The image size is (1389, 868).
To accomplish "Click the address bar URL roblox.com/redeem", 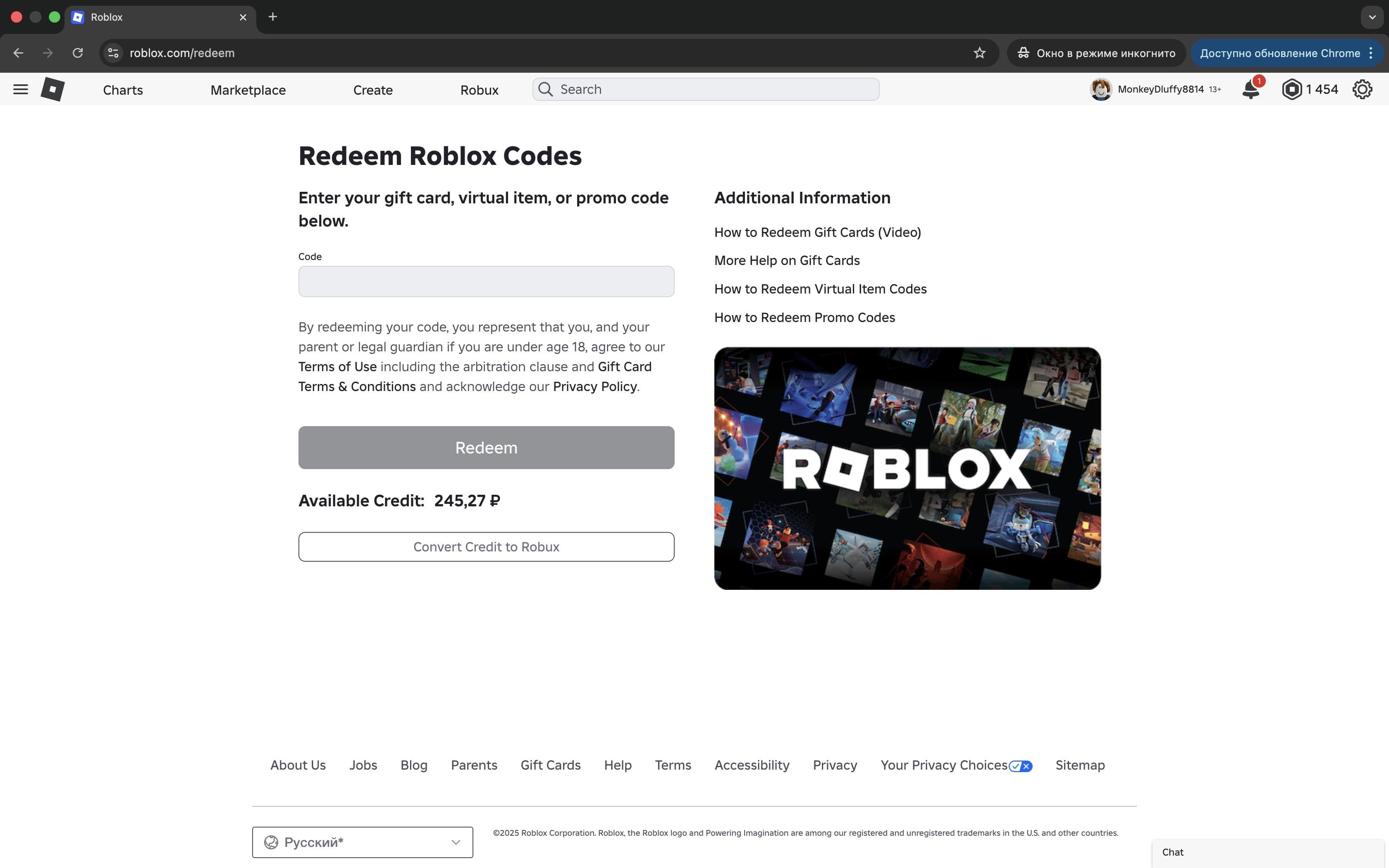I will 182,53.
